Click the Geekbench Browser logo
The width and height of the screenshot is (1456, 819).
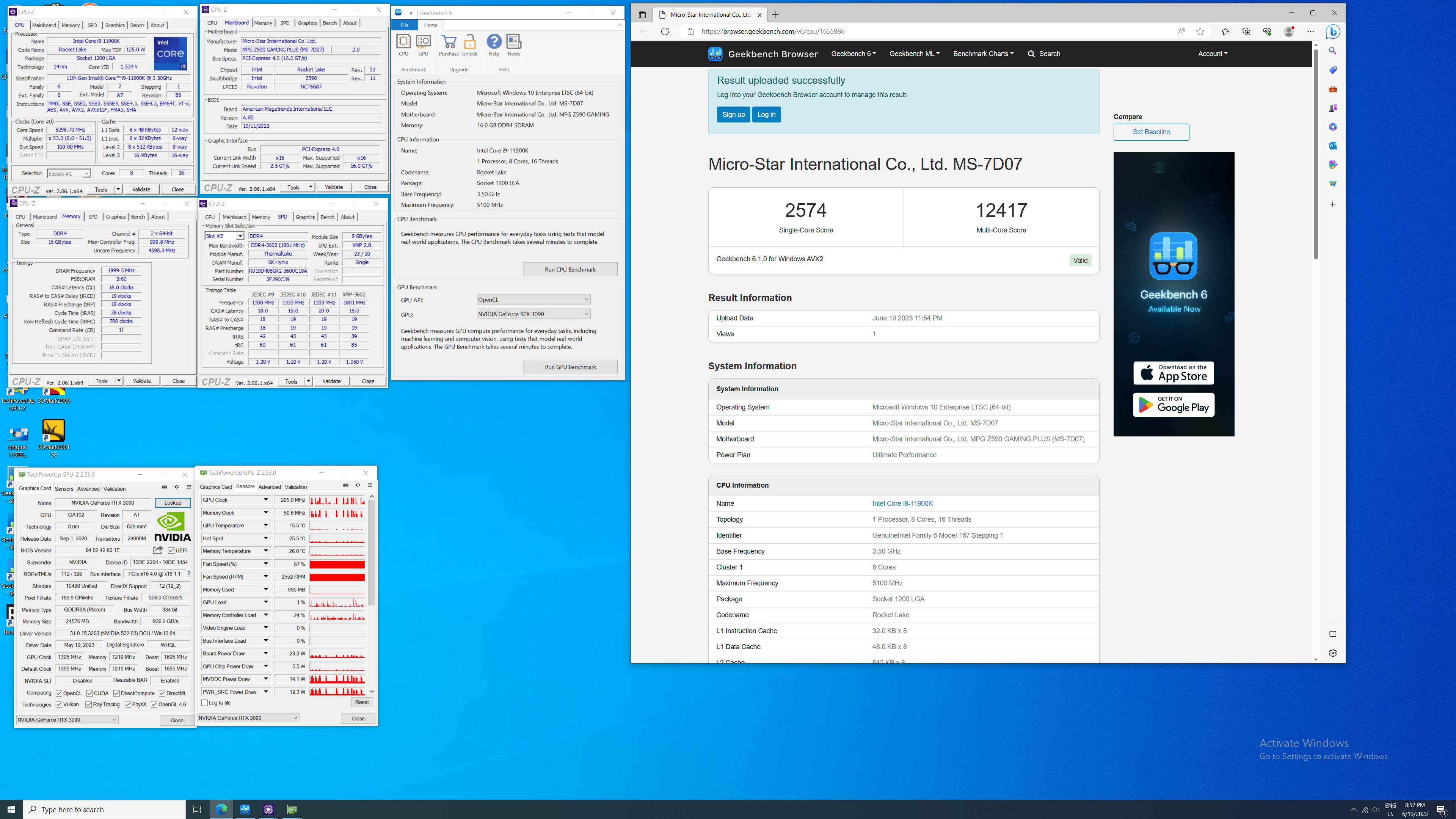pos(763,54)
